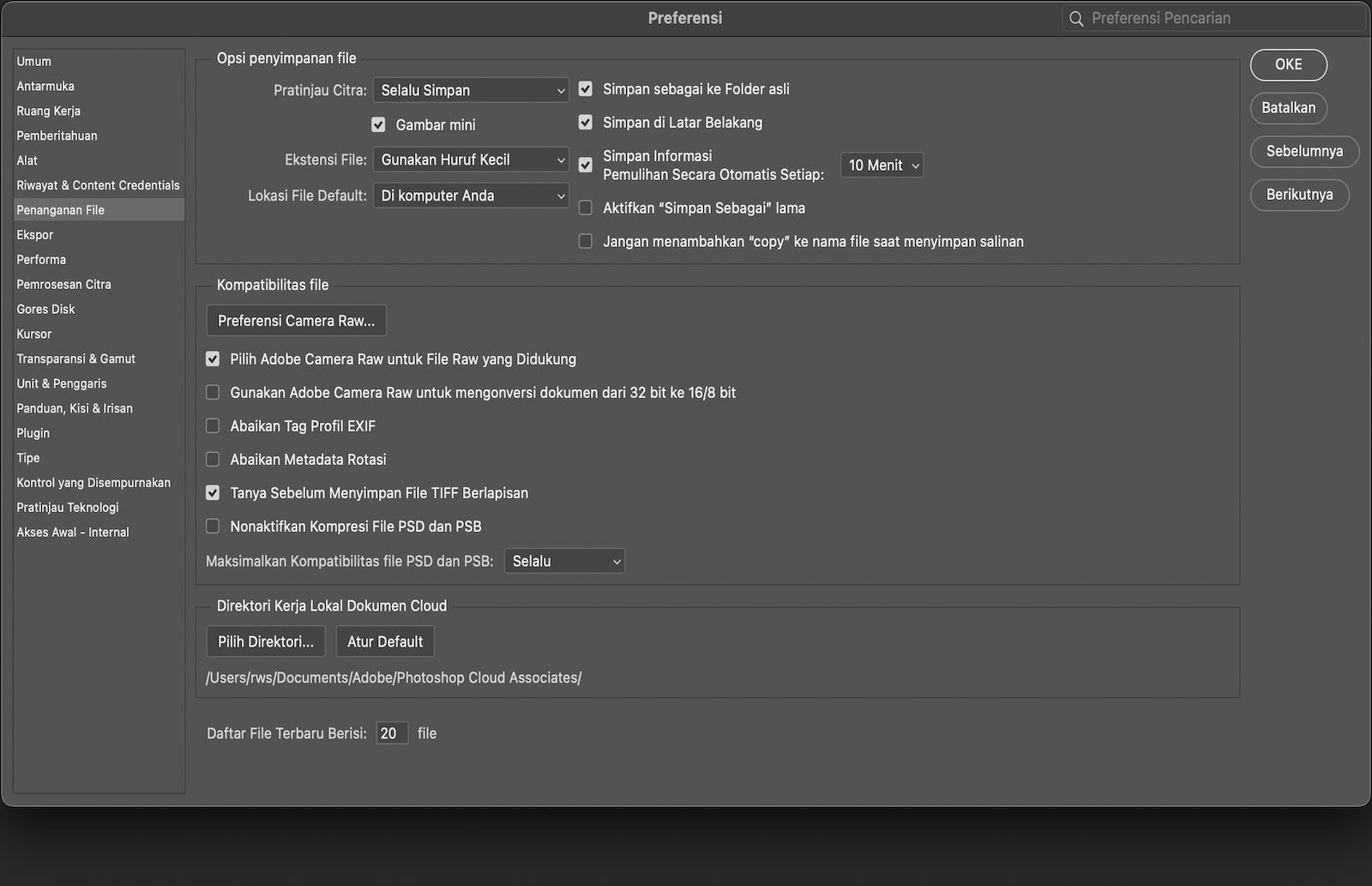
Task: Disable Simpan di Latar Belakang
Action: [586, 123]
